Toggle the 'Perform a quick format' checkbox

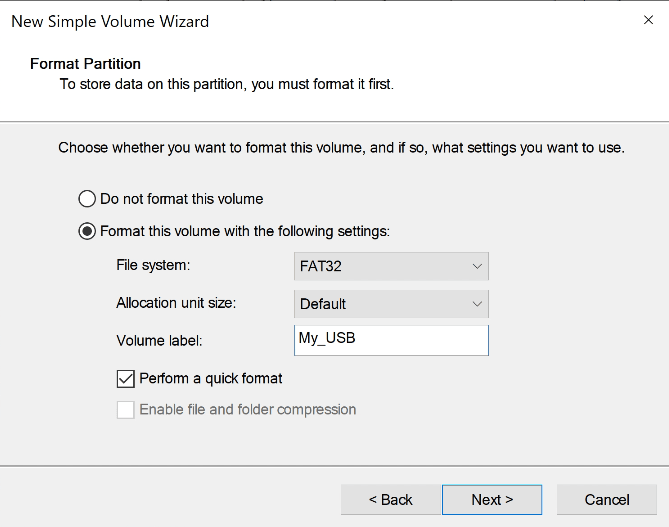(126, 378)
